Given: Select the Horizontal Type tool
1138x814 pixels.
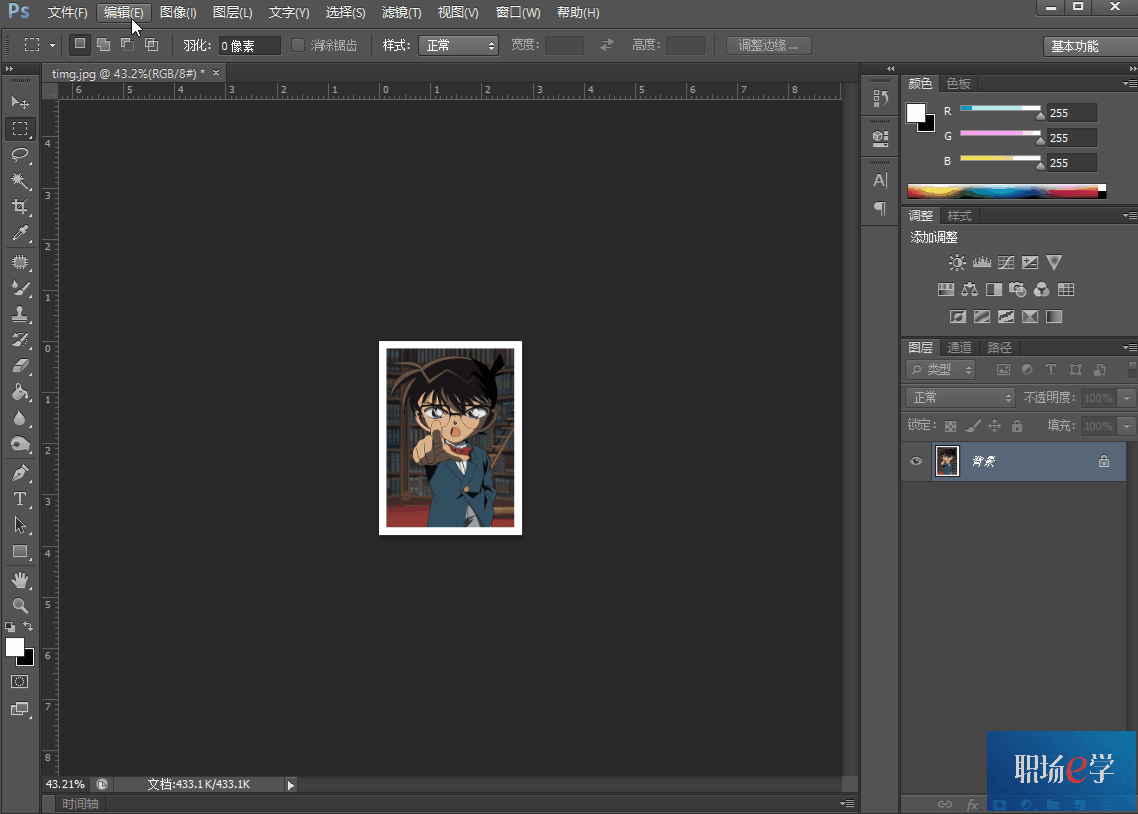Looking at the screenshot, I should [x=19, y=499].
